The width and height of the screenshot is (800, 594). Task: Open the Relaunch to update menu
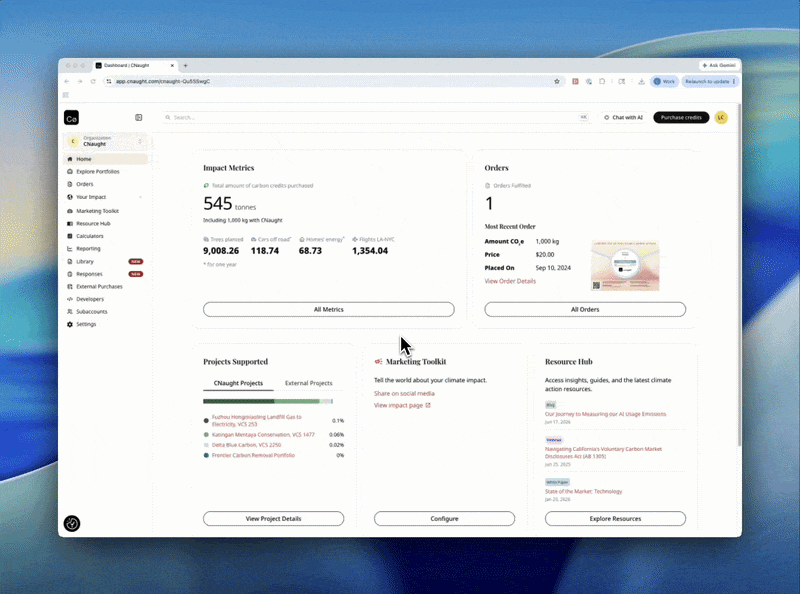point(710,81)
